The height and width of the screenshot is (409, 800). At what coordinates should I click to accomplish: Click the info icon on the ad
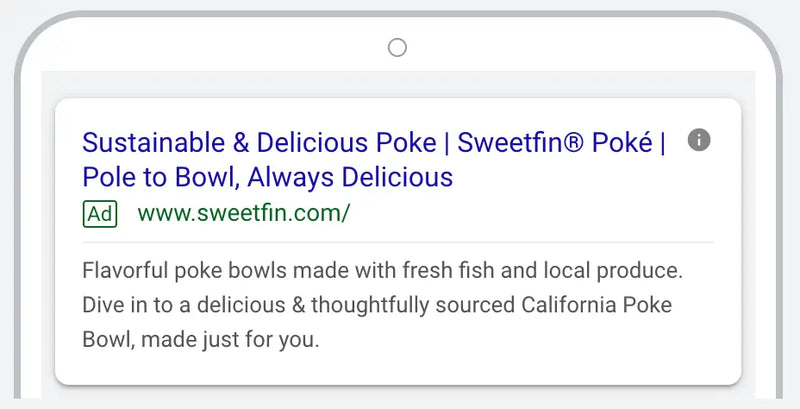click(700, 140)
